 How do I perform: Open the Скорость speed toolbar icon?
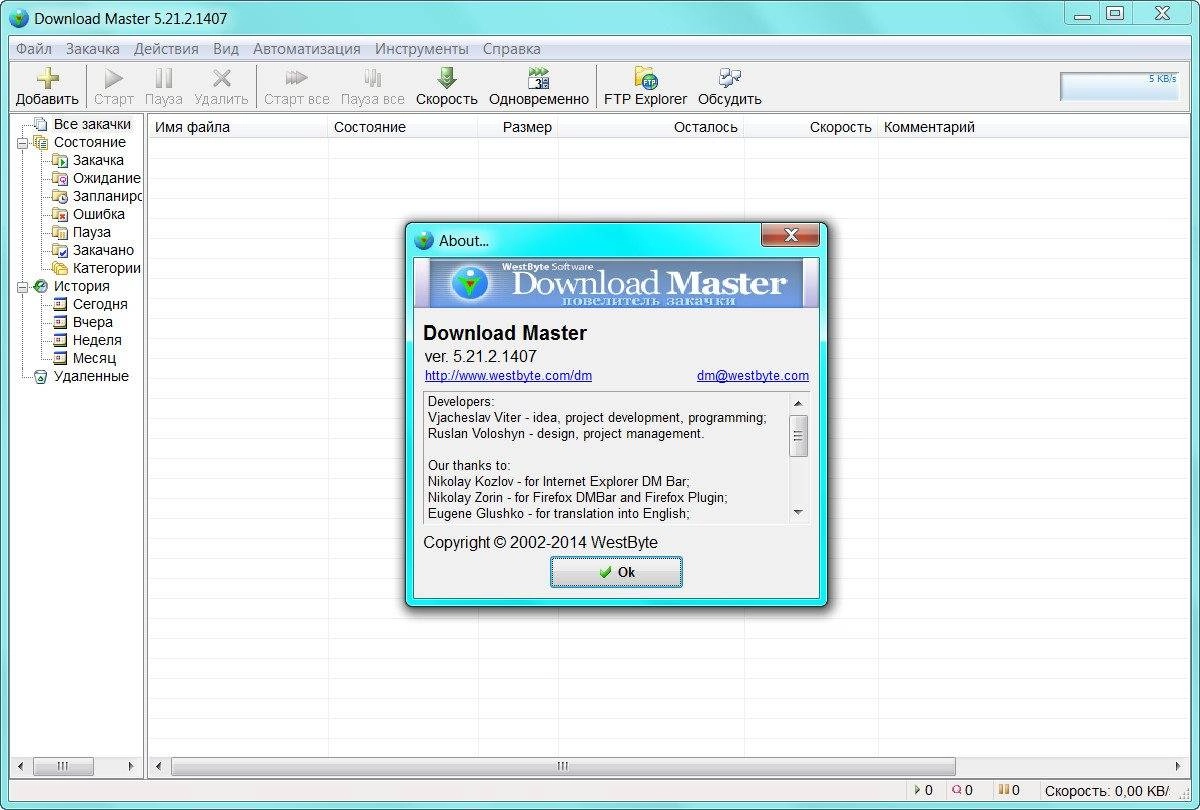pos(447,87)
